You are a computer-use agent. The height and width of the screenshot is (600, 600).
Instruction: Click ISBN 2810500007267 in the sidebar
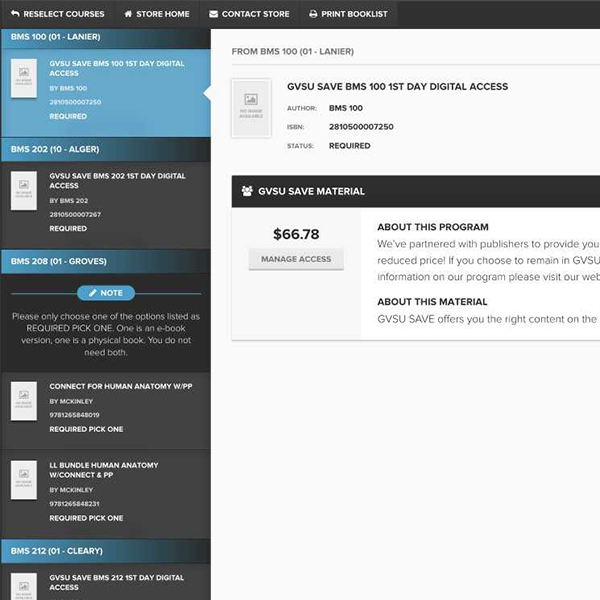click(x=75, y=215)
